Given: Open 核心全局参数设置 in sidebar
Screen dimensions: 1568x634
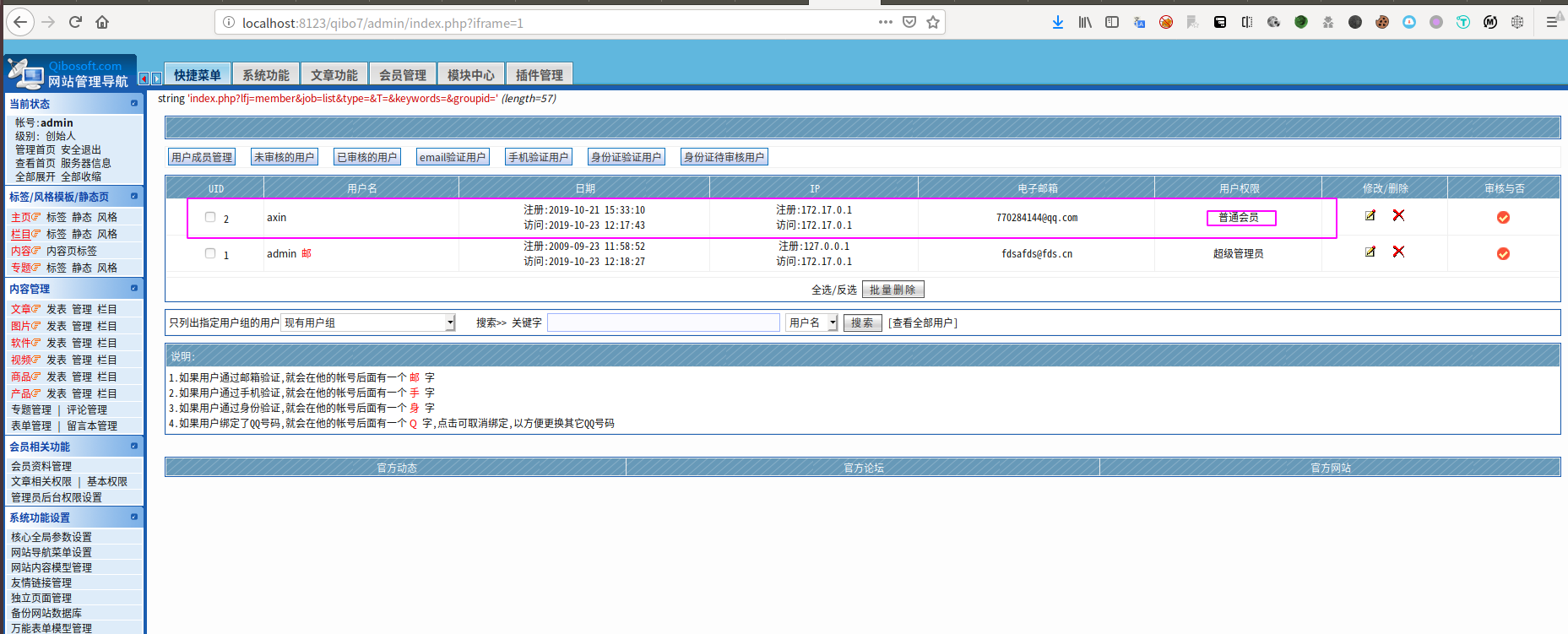Looking at the screenshot, I should click(x=52, y=537).
